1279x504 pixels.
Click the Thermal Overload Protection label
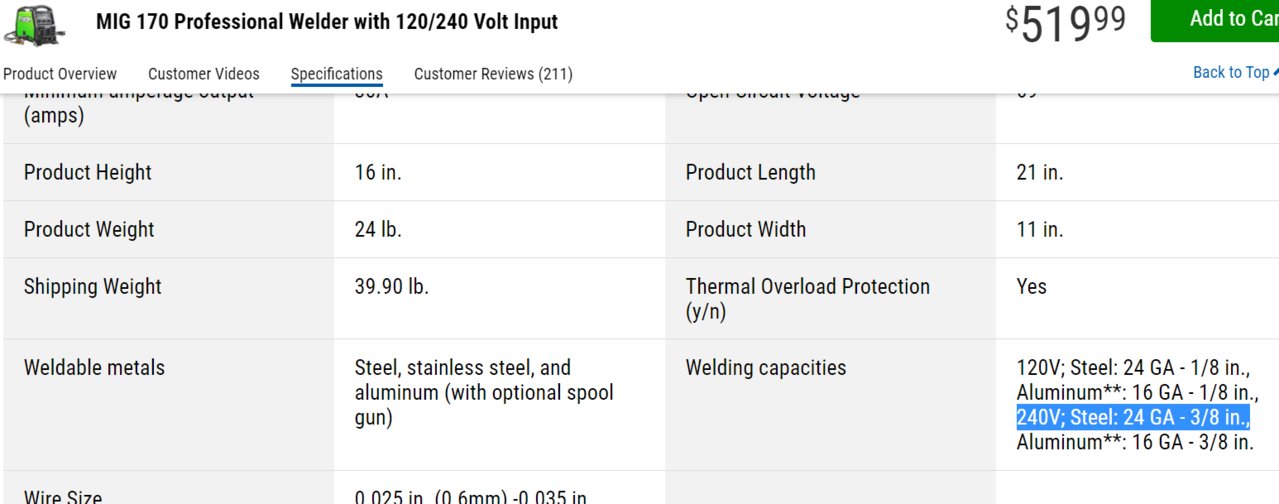[808, 299]
